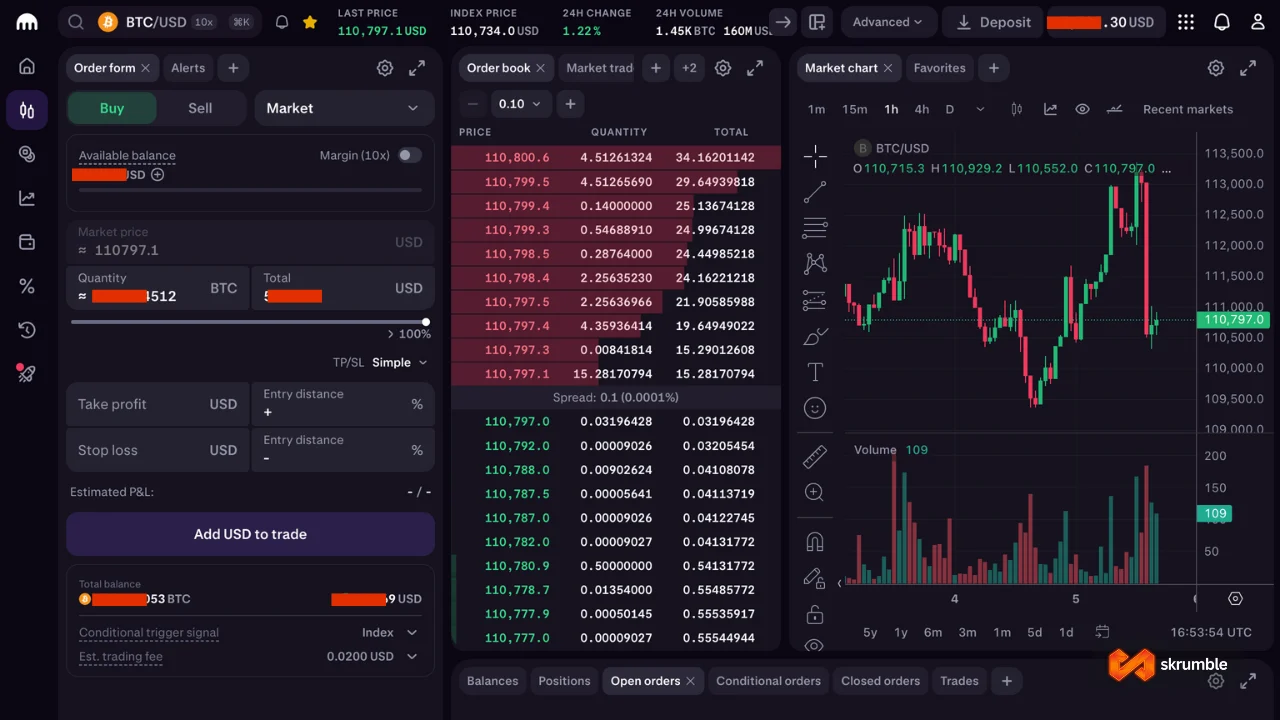Open order book grouping 0.10 dropdown
1280x720 pixels.
click(520, 104)
